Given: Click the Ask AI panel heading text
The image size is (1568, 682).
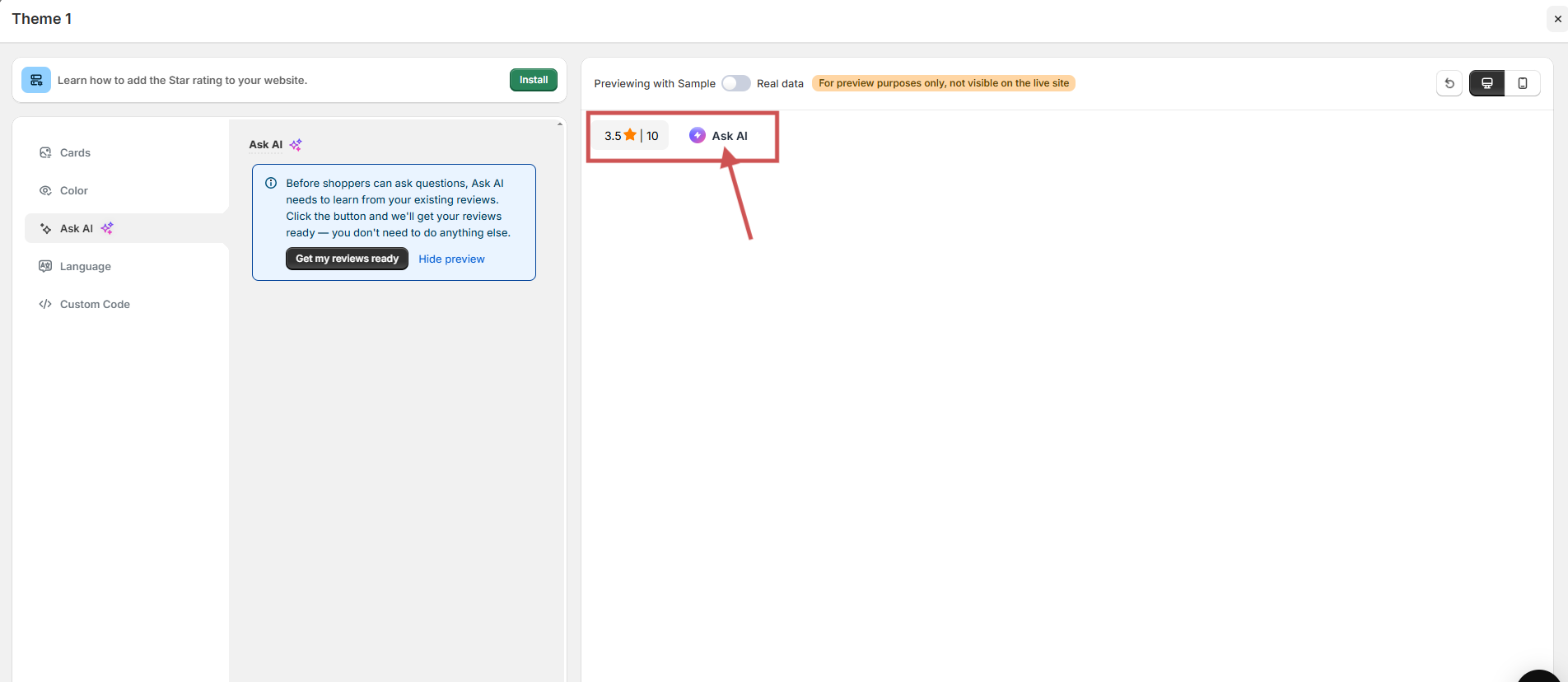Looking at the screenshot, I should 266,145.
